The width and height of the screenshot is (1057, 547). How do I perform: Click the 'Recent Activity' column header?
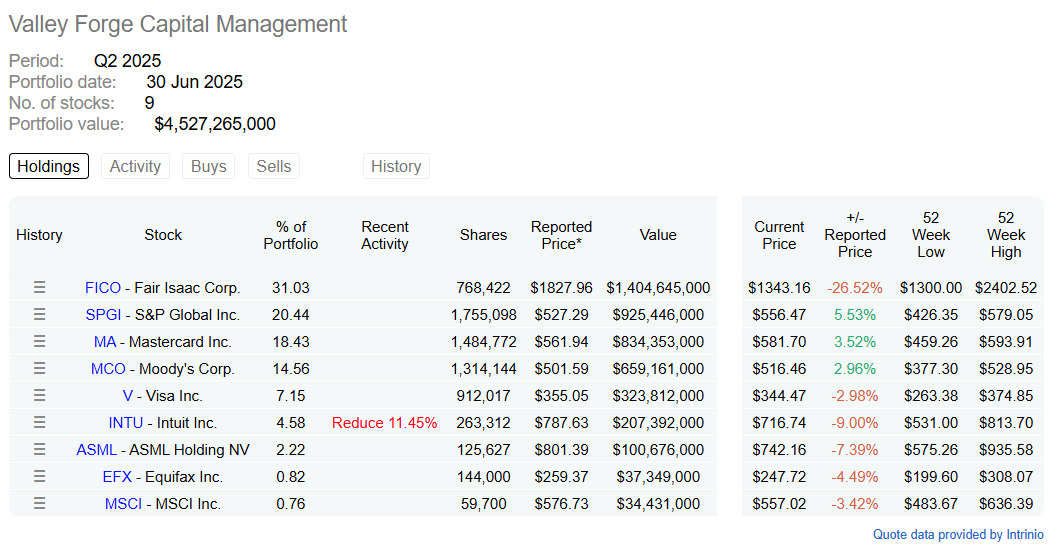(385, 235)
